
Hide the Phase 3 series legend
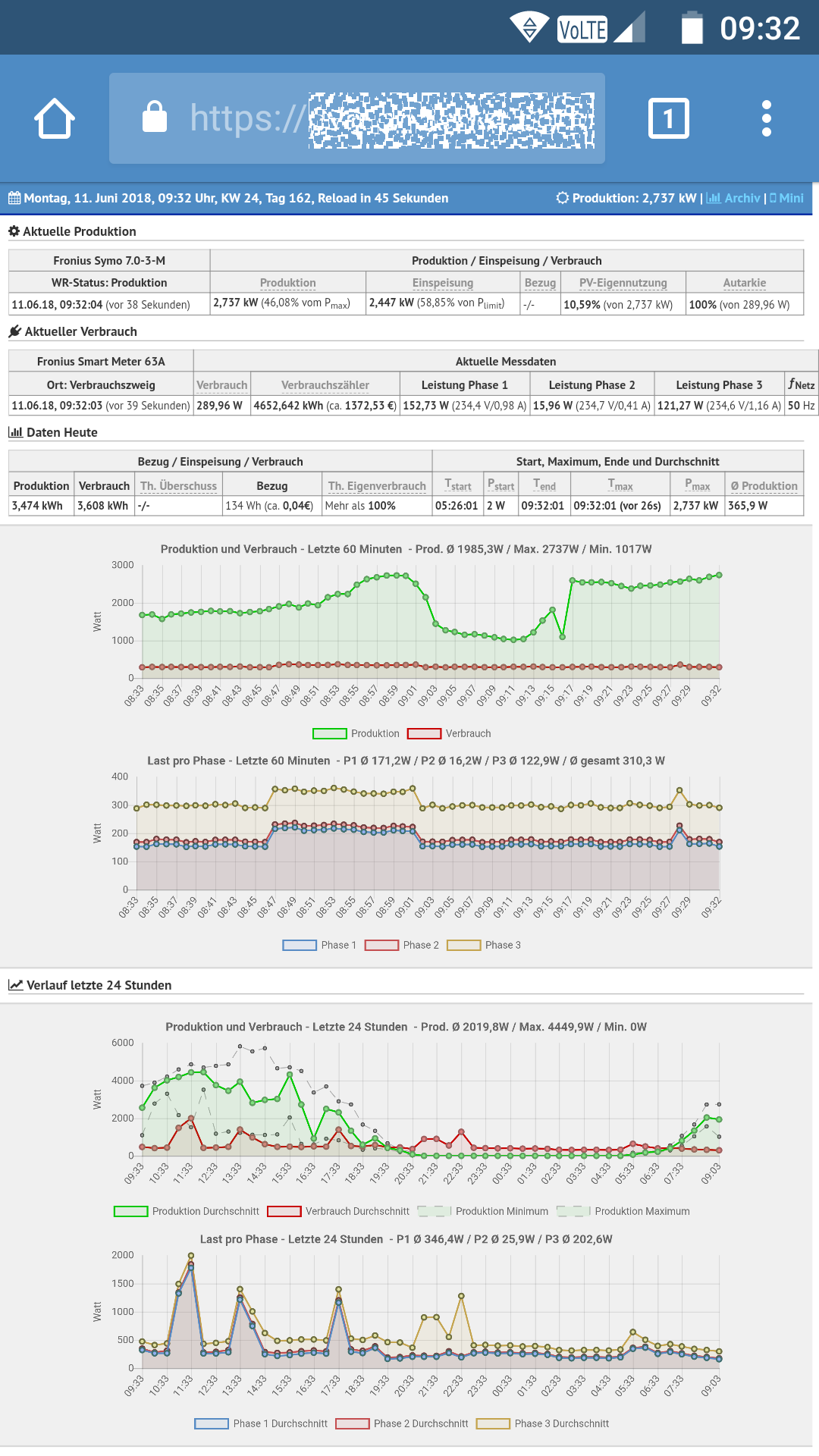[x=484, y=945]
